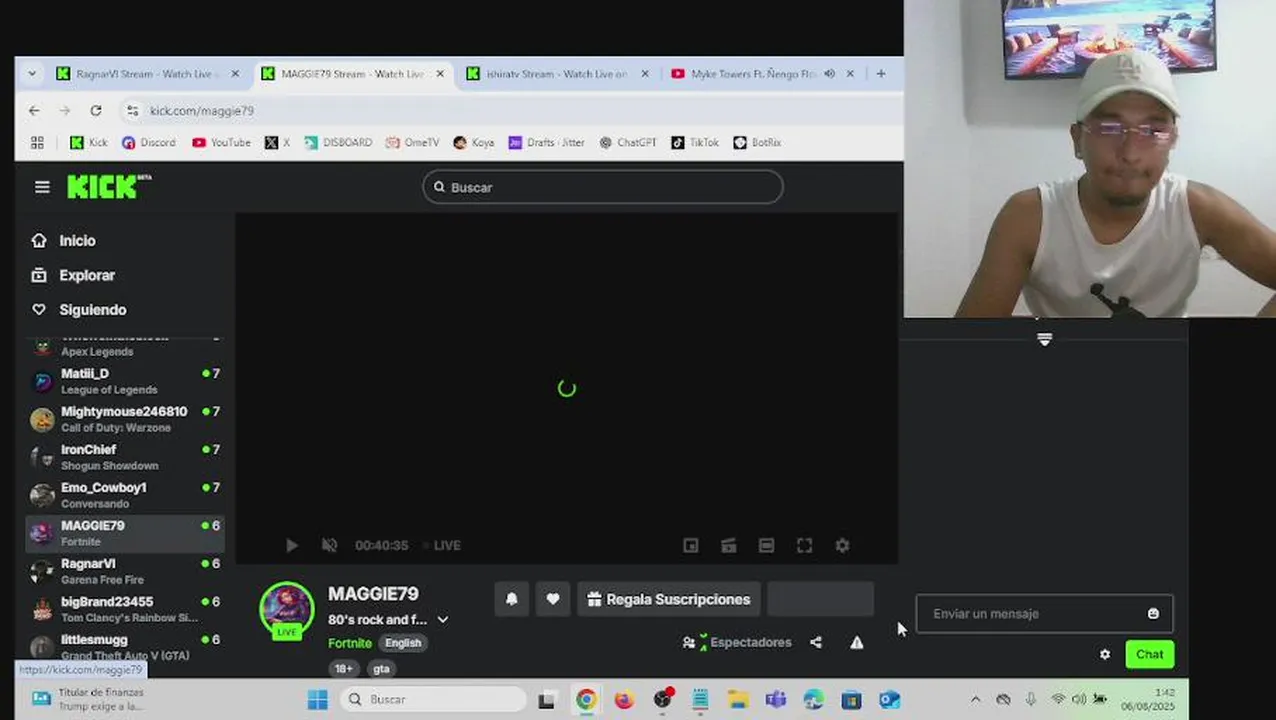Click the English language tag
The height and width of the screenshot is (720, 1276).
[403, 643]
